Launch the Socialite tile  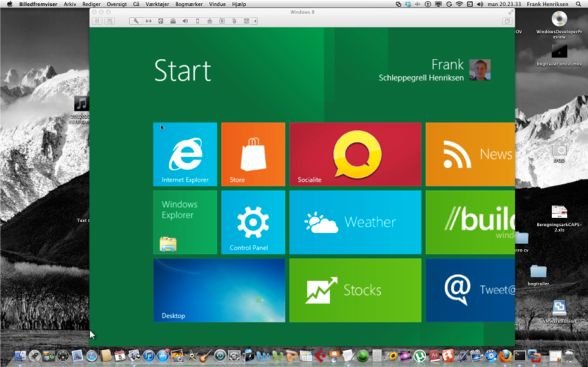pos(355,154)
